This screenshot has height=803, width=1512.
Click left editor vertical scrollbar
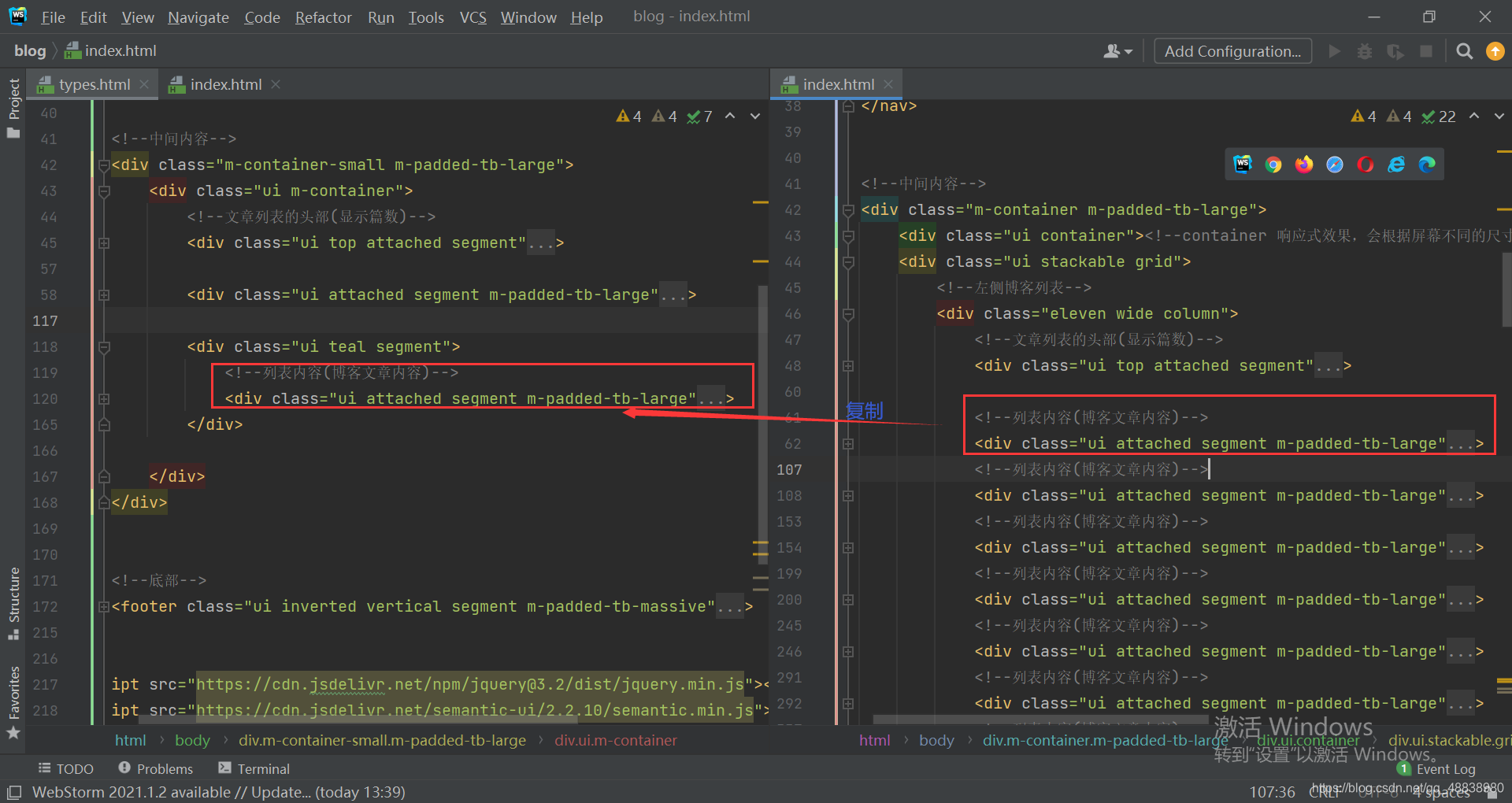[762, 425]
